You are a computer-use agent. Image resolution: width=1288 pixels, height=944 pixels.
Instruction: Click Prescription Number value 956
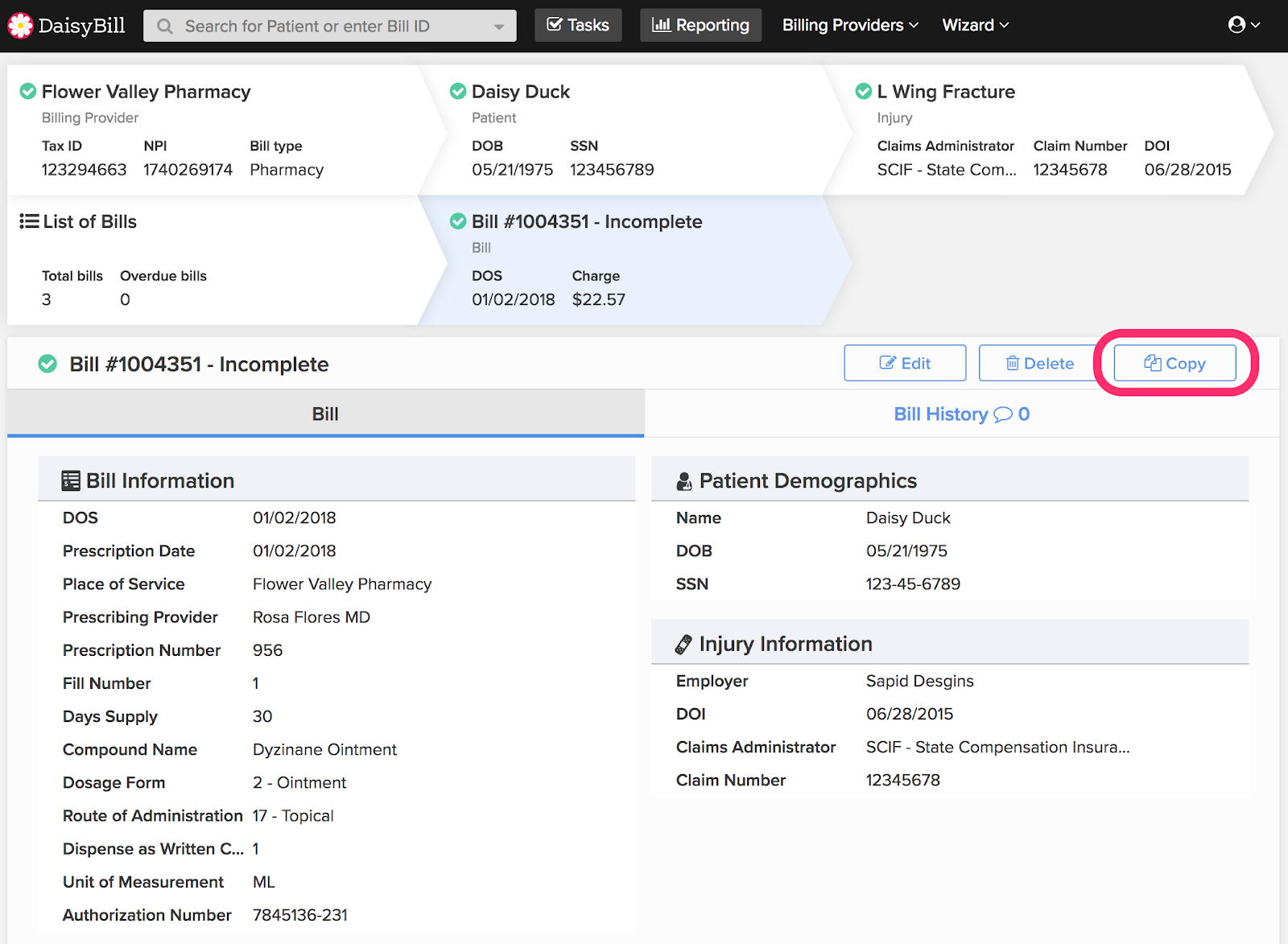point(267,650)
